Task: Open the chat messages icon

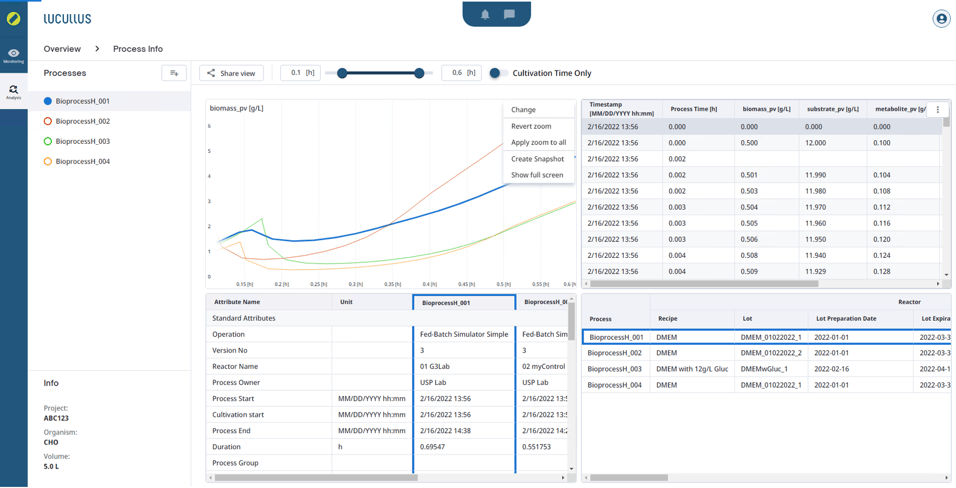Action: [509, 15]
